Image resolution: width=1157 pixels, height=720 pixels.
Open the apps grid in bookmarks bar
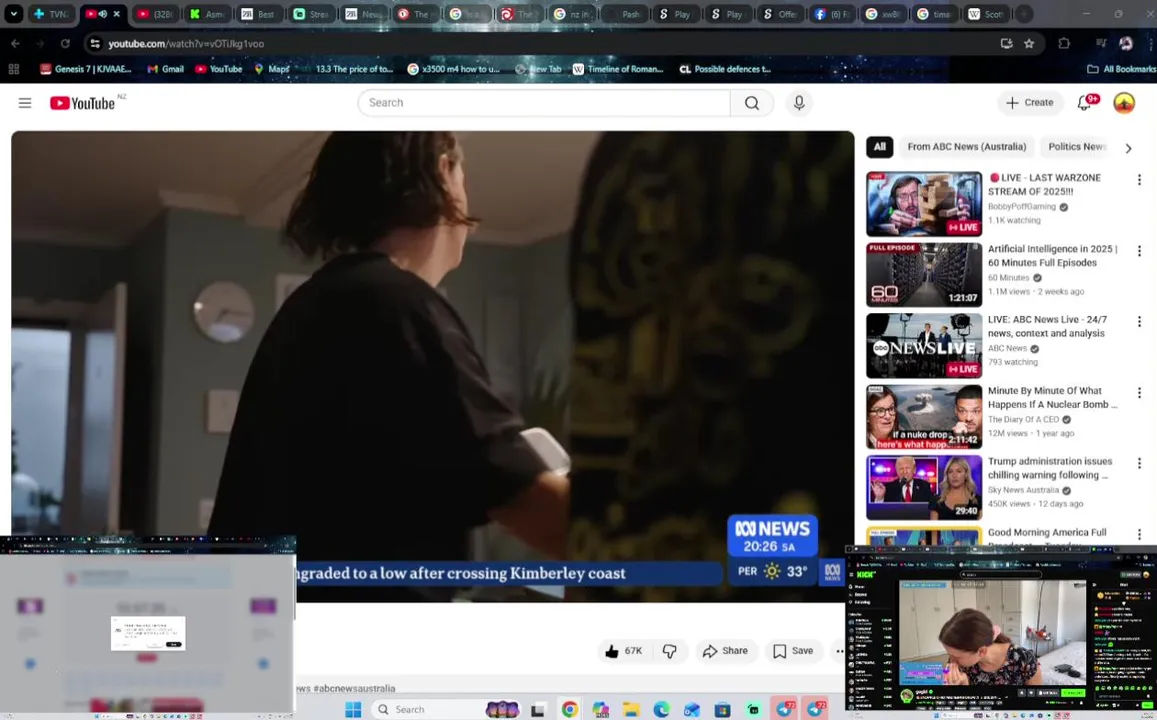pos(13,69)
